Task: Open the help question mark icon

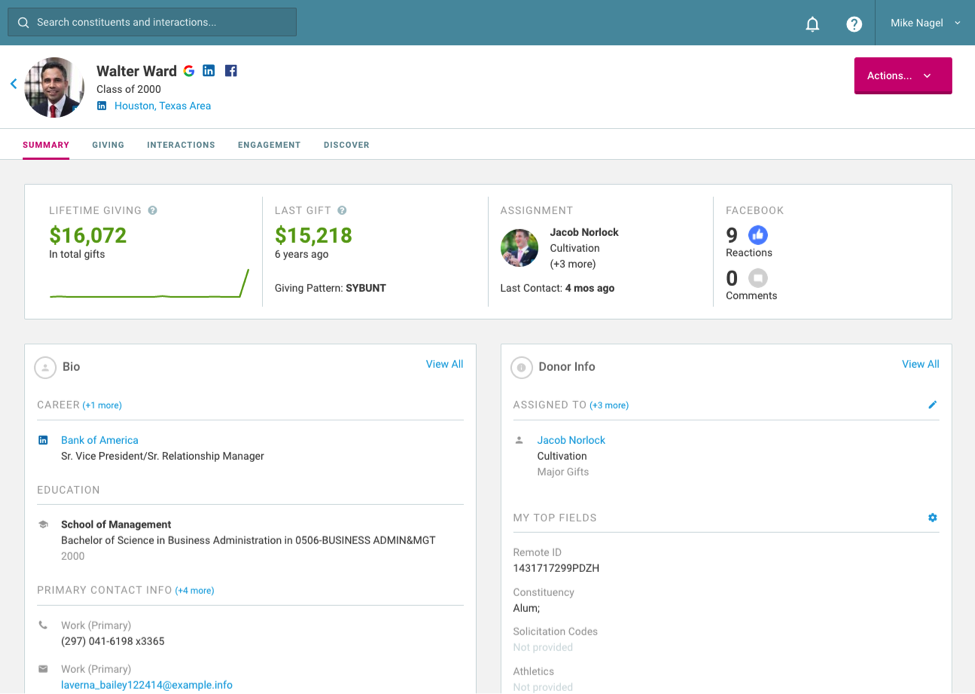Action: [854, 24]
